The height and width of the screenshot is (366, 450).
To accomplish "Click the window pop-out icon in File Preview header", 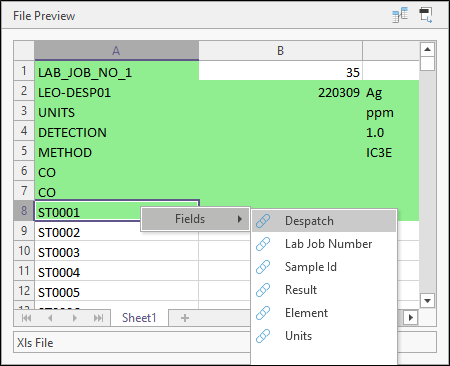I will point(426,15).
